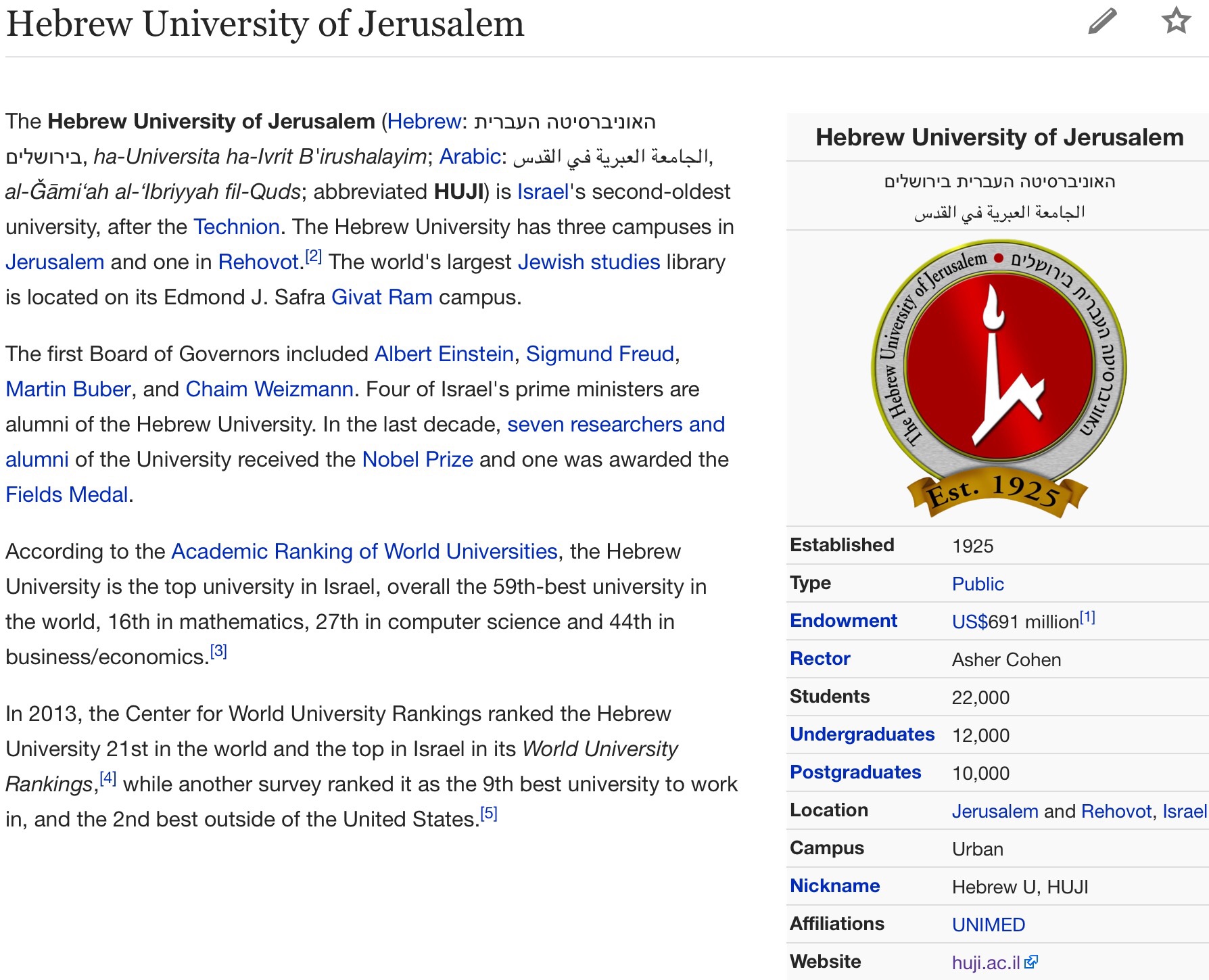The width and height of the screenshot is (1209, 980).
Task: Click Jerusalem in the infobox Location row
Action: pyautogui.click(x=995, y=811)
